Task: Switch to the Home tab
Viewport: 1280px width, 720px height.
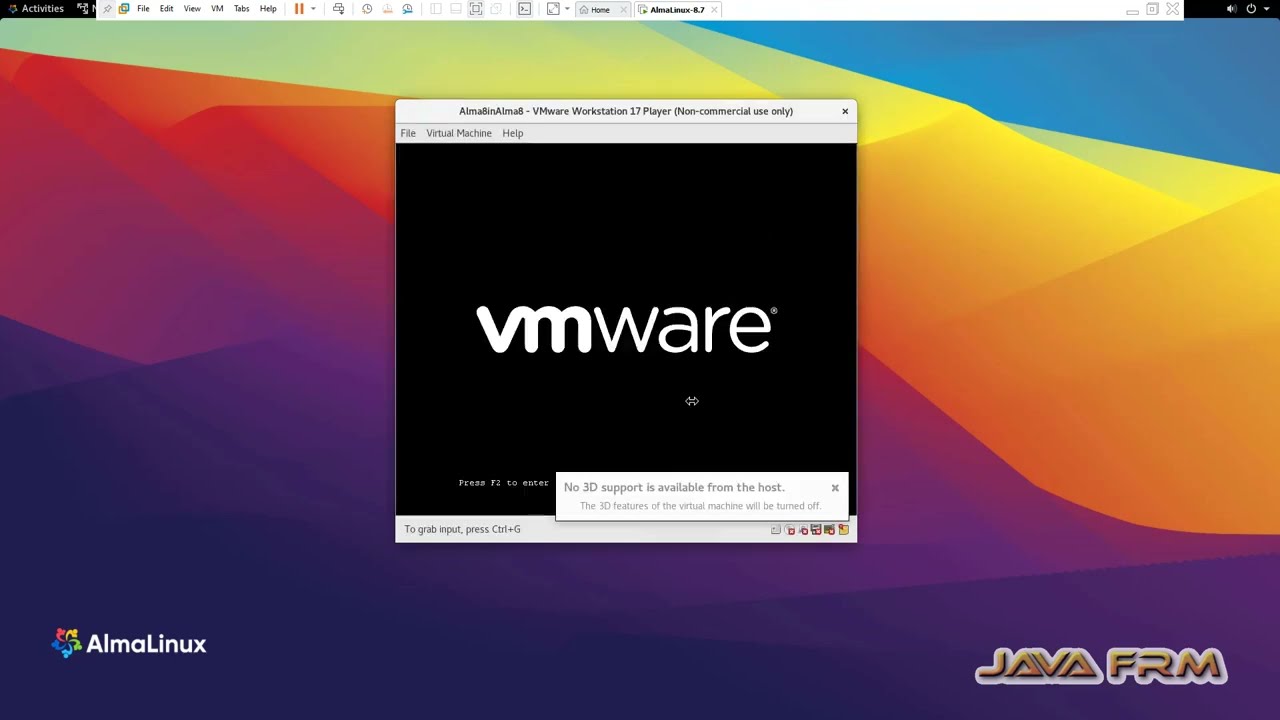Action: click(600, 10)
